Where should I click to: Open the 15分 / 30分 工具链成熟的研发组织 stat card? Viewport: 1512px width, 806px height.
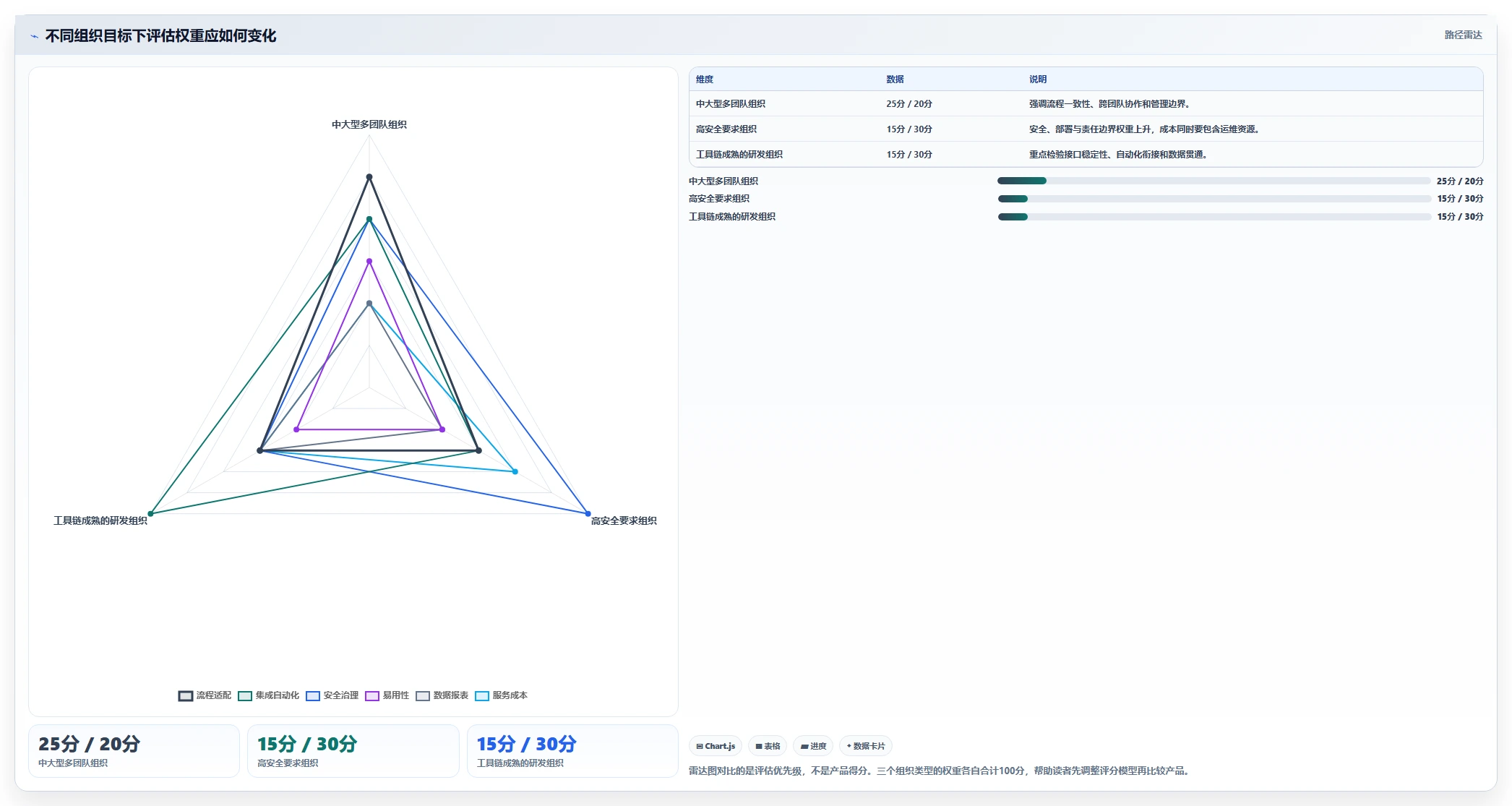(572, 751)
